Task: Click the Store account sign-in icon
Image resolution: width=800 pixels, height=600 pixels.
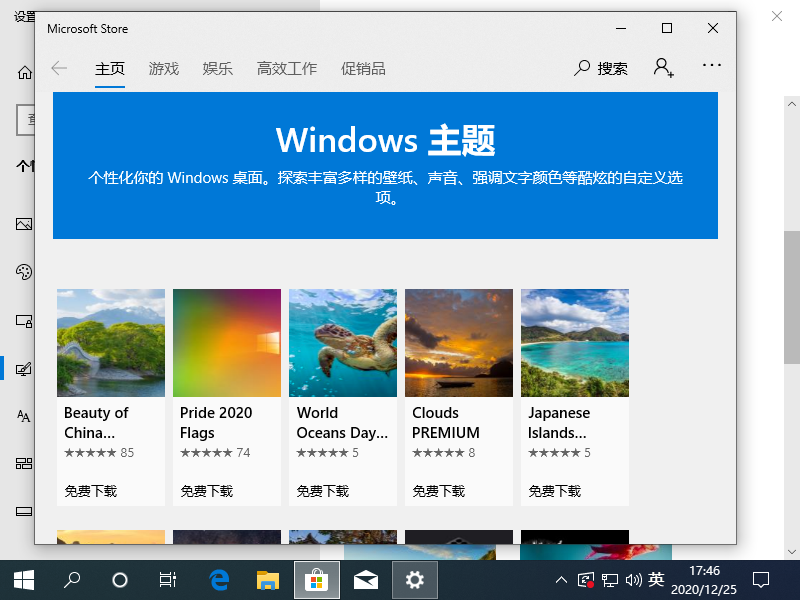Action: tap(662, 65)
